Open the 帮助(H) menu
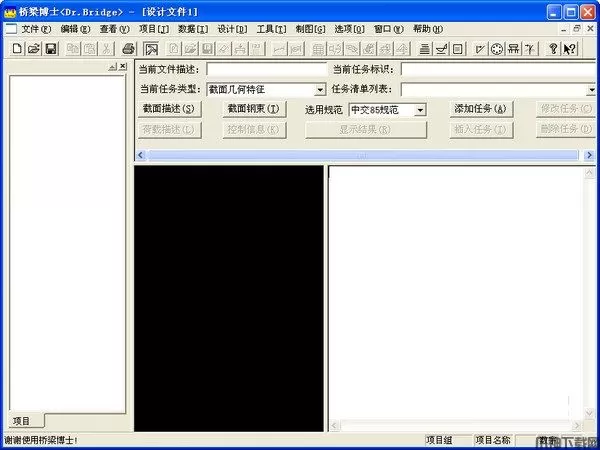 click(428, 29)
